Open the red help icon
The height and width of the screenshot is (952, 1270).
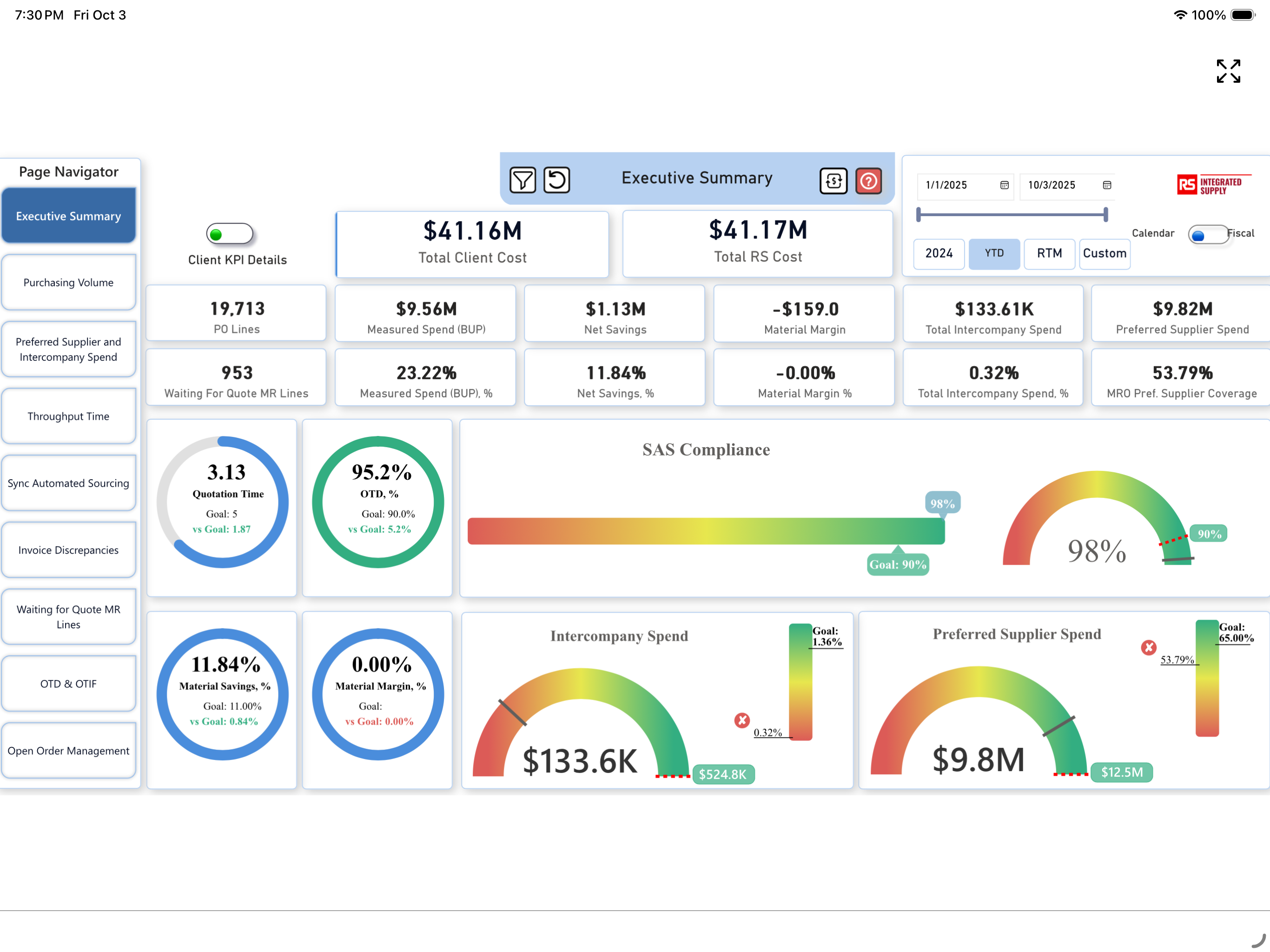tap(868, 181)
